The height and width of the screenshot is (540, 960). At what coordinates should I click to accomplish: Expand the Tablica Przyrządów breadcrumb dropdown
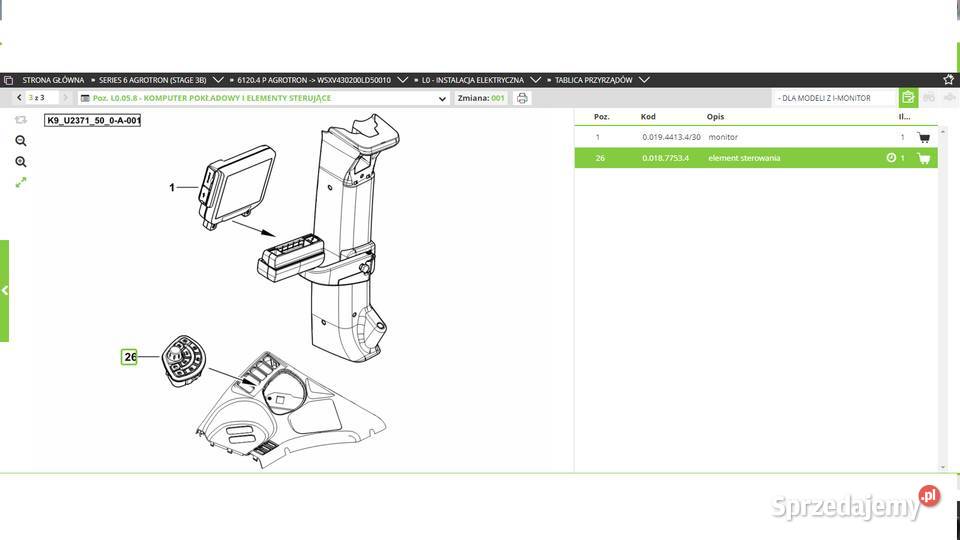644,80
